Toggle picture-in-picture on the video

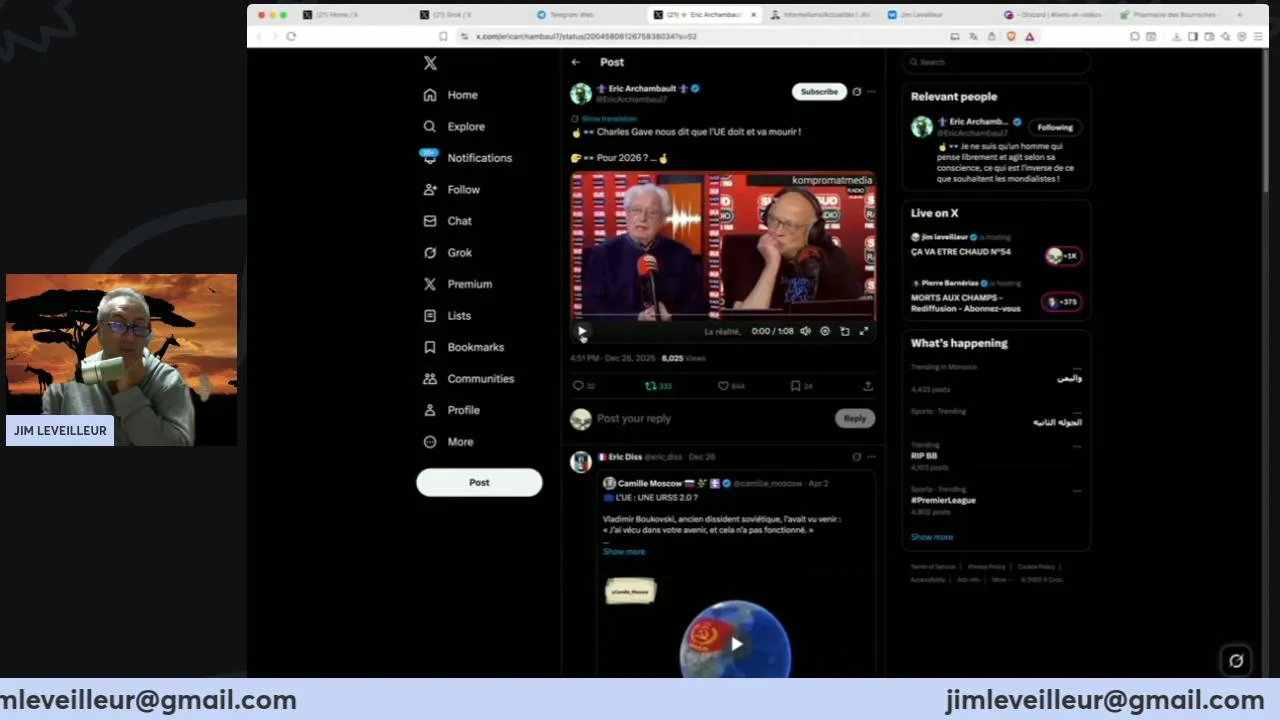click(845, 331)
